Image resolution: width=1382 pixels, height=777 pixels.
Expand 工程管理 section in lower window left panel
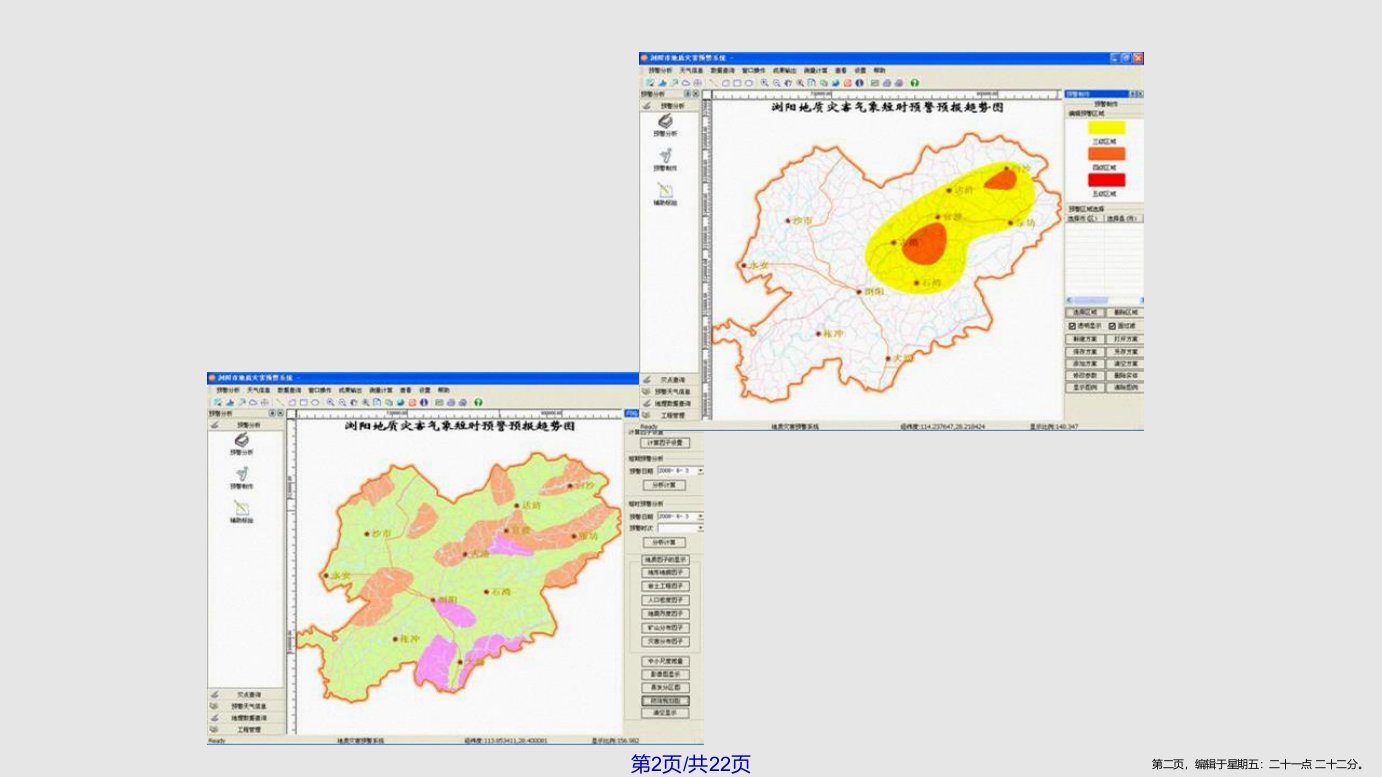pyautogui.click(x=247, y=730)
